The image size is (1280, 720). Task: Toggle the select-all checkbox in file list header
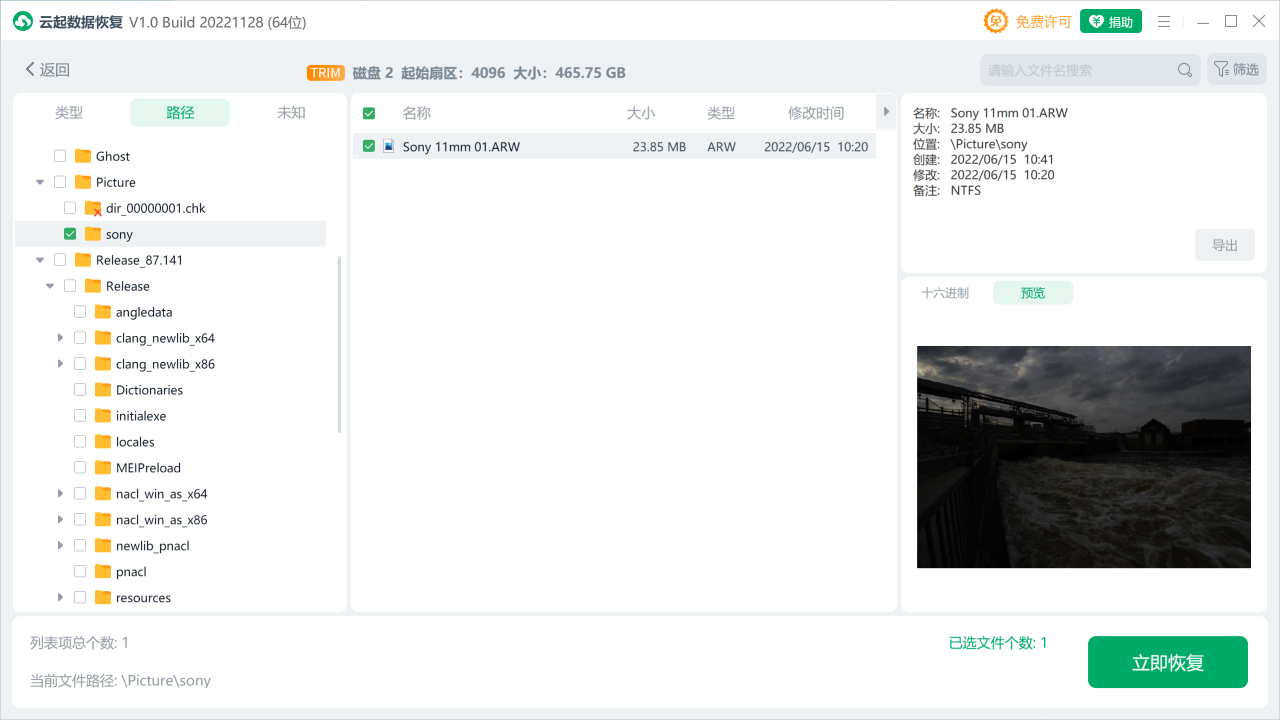[368, 113]
